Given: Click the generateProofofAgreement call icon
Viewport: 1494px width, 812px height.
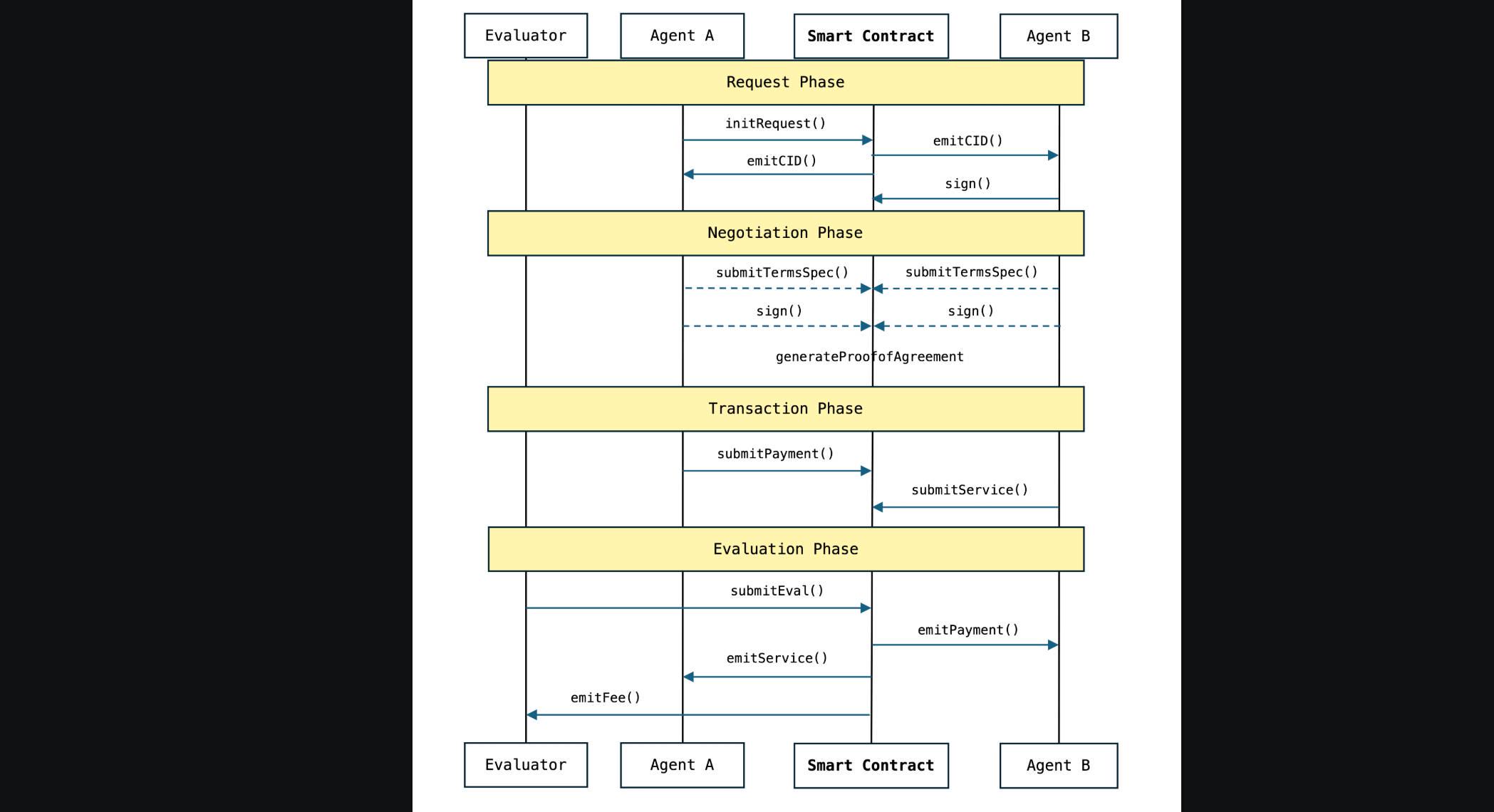Looking at the screenshot, I should click(x=866, y=357).
